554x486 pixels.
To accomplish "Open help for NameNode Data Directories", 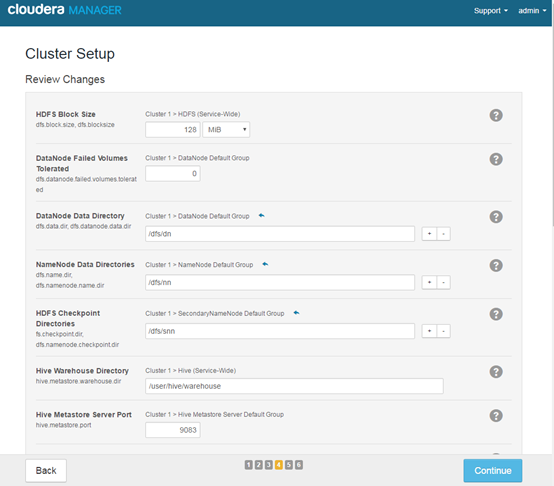I will pos(496,265).
